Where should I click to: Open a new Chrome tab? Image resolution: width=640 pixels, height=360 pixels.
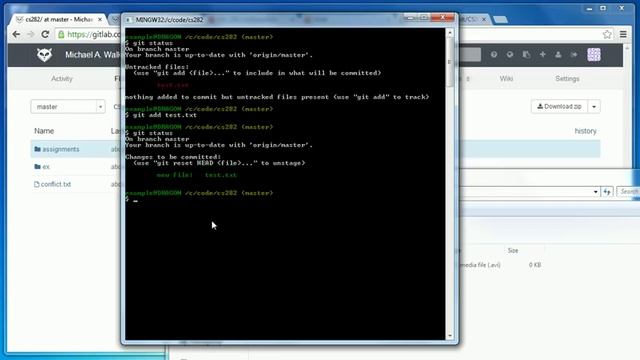click(500, 19)
